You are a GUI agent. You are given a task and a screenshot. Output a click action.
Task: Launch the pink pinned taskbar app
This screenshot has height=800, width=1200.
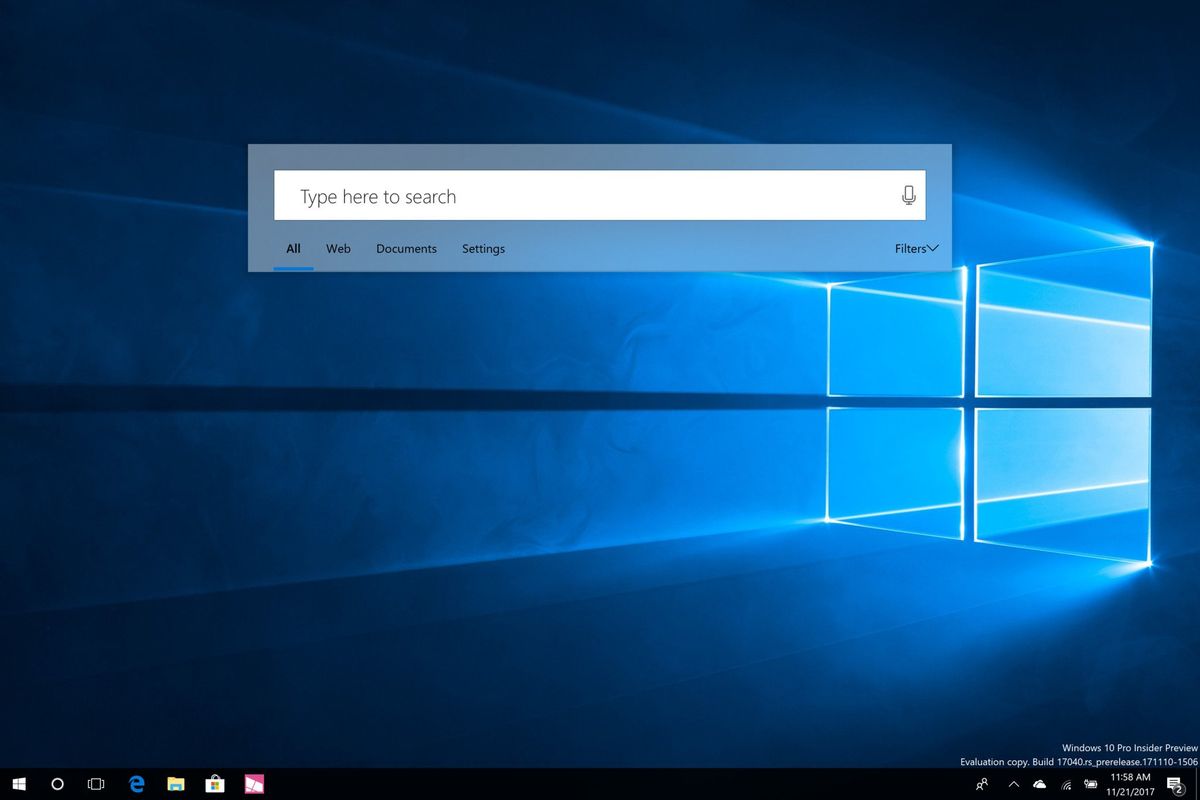pyautogui.click(x=254, y=784)
